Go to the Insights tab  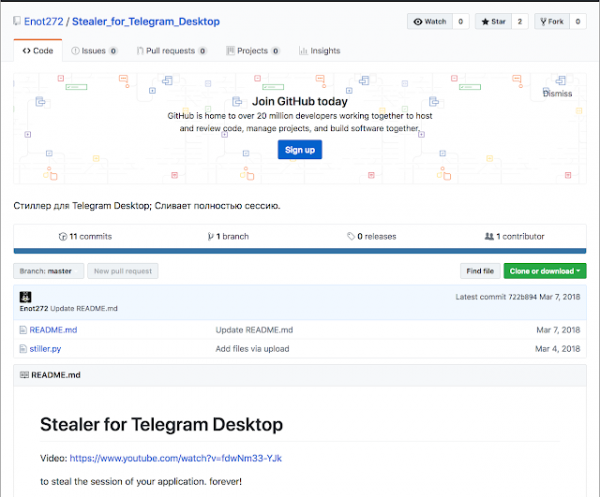pyautogui.click(x=319, y=50)
